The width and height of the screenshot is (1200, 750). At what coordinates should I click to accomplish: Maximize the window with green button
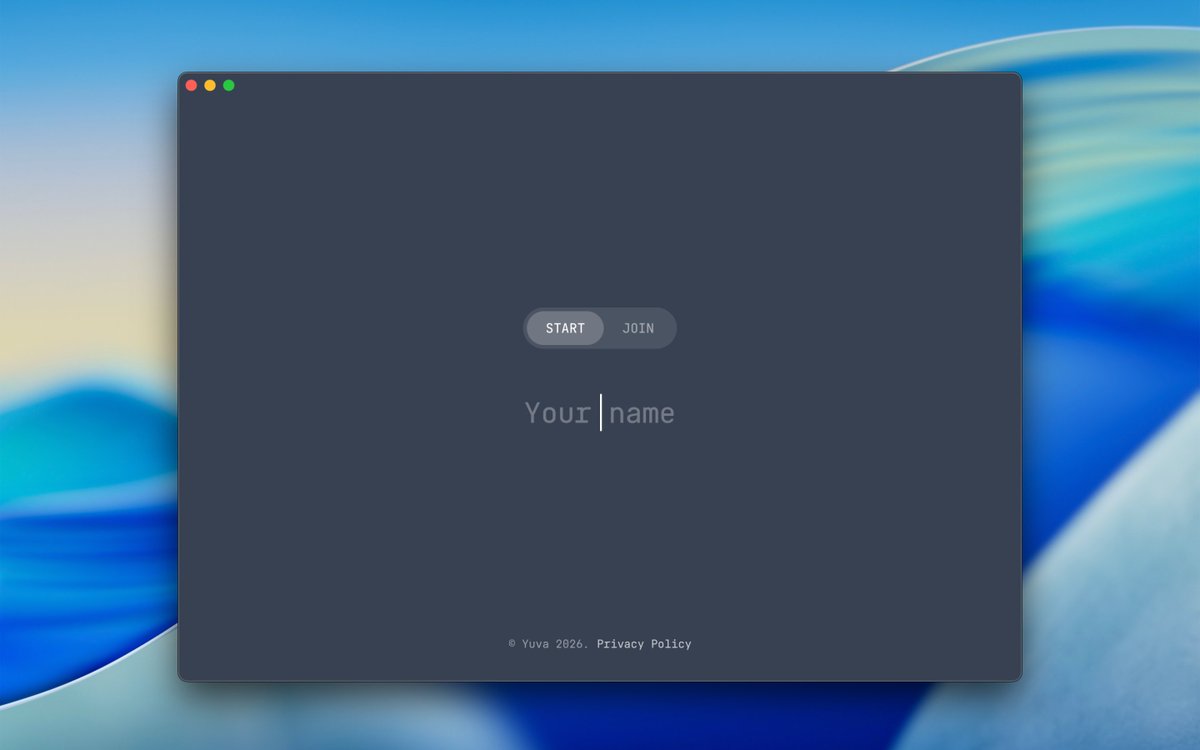click(229, 85)
